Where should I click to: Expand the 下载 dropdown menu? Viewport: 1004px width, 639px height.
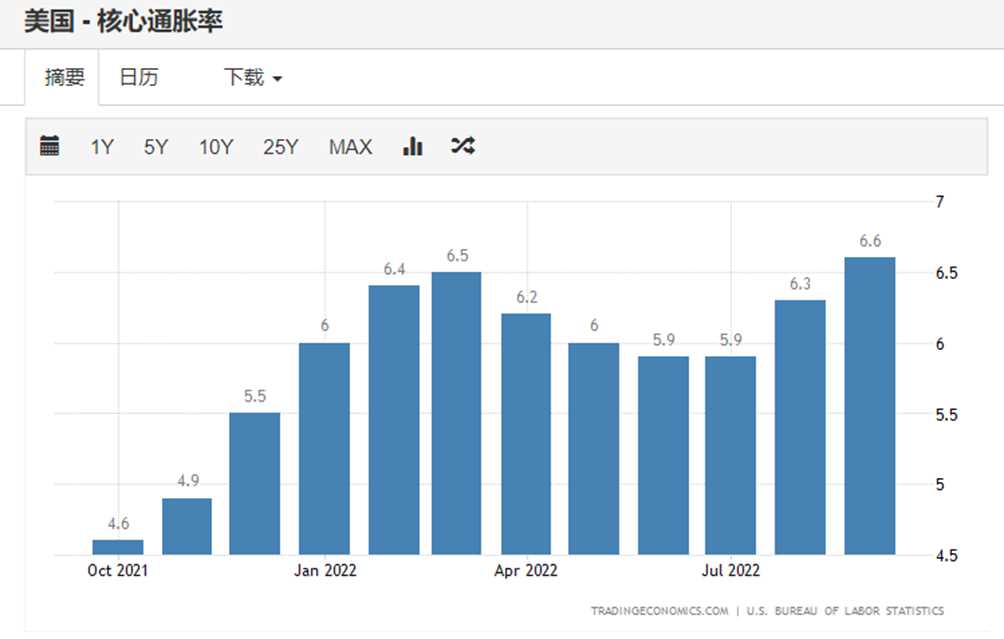point(253,77)
